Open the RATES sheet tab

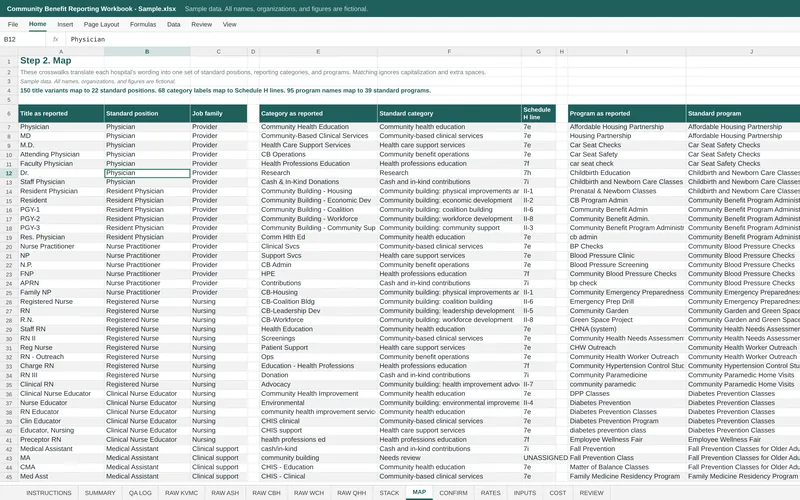[x=491, y=493]
